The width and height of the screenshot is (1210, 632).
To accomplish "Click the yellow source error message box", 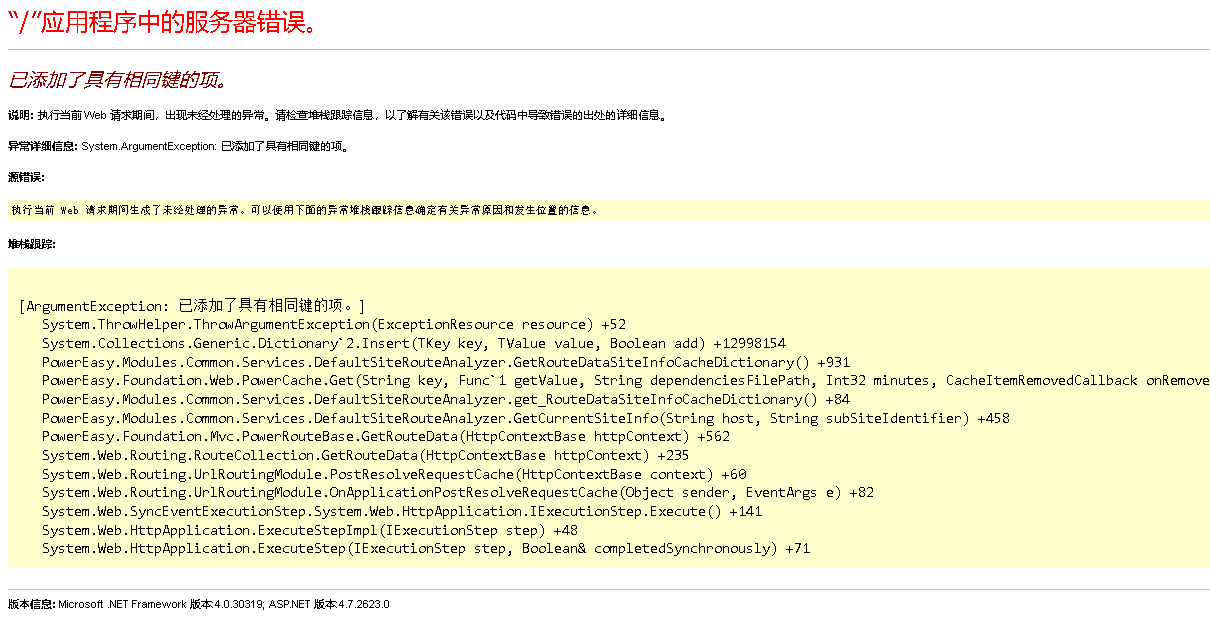I will pos(608,210).
